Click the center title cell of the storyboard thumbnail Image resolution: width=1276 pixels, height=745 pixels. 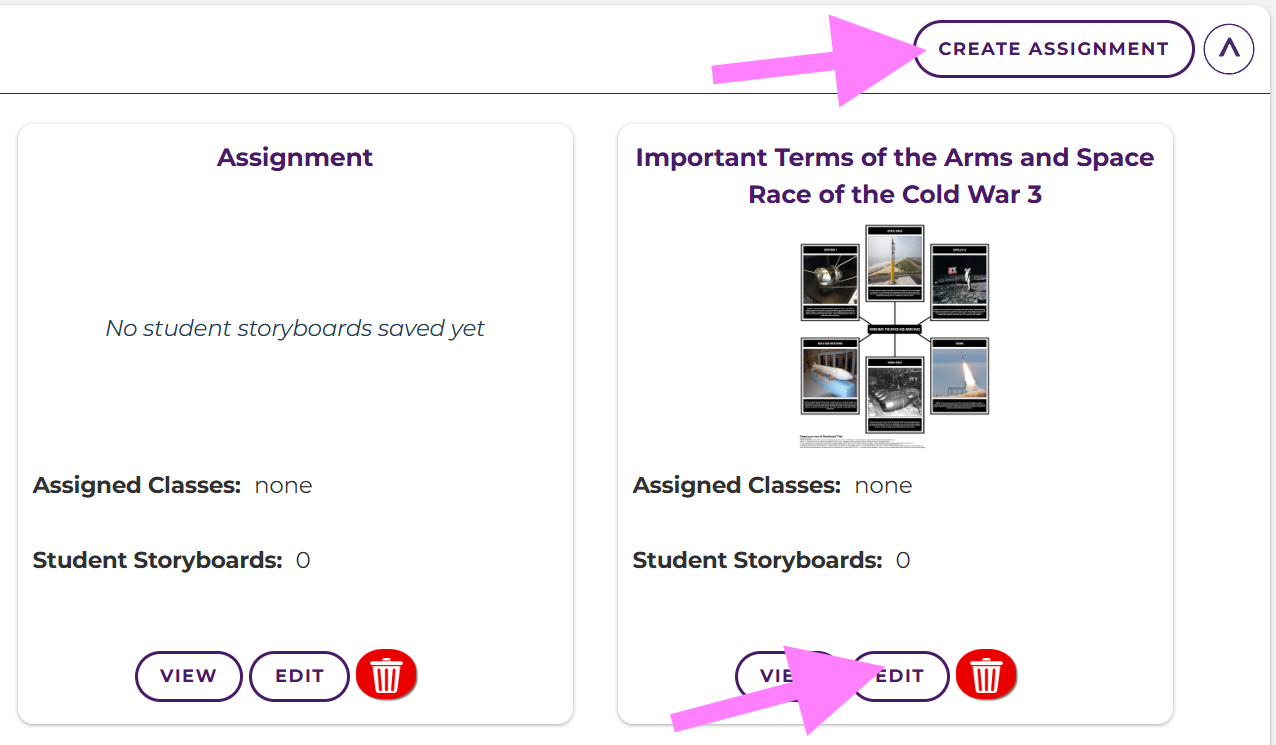[894, 328]
